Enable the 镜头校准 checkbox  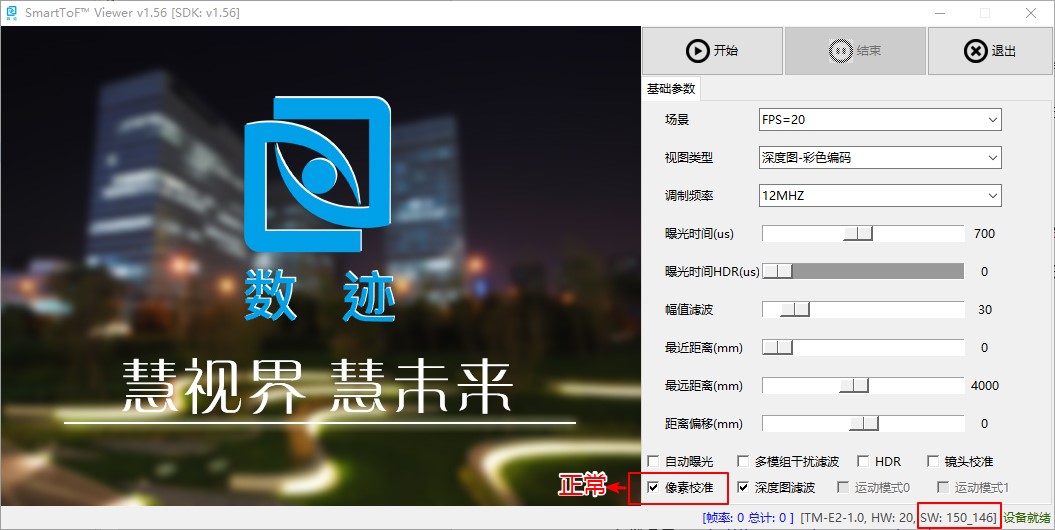[933, 461]
